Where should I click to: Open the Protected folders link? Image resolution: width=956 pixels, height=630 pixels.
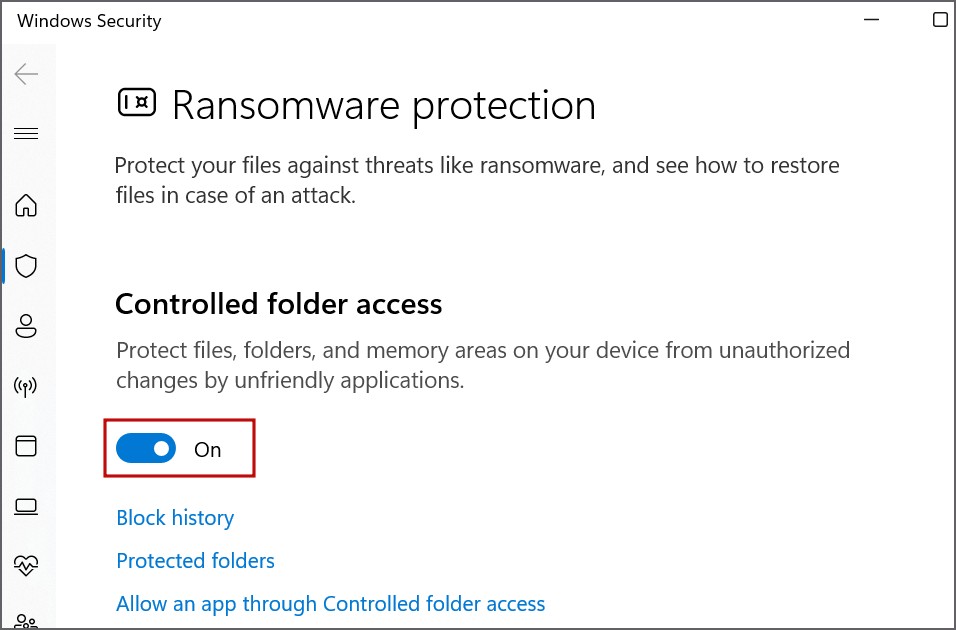pyautogui.click(x=195, y=561)
